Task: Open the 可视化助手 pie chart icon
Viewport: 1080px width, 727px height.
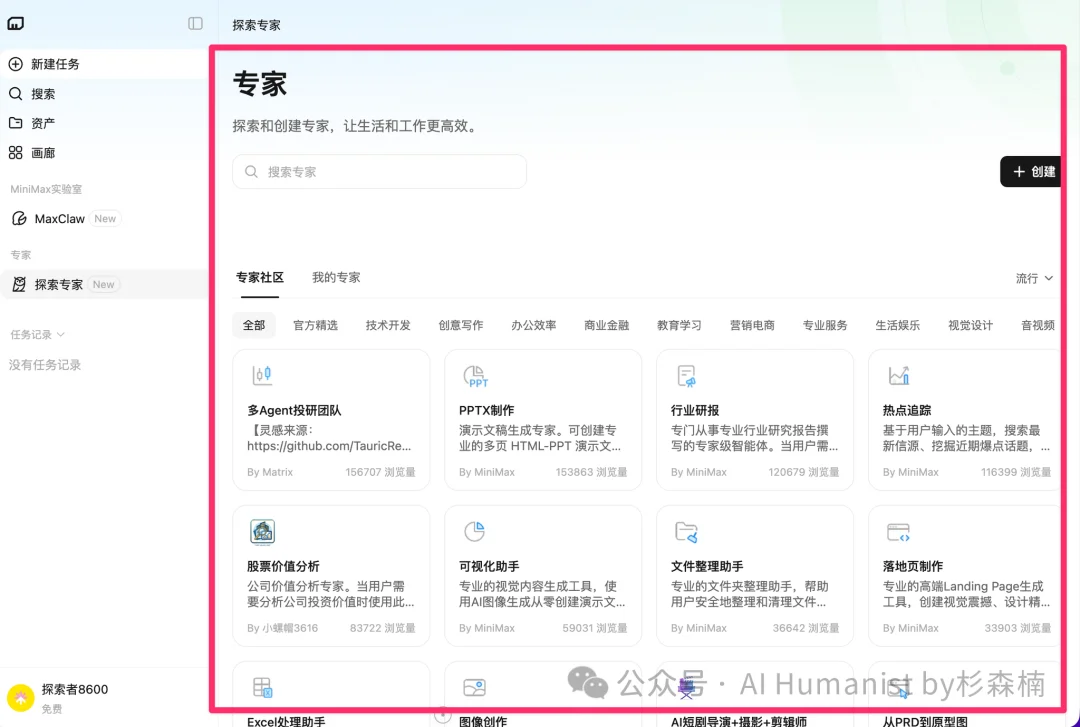Action: click(x=474, y=531)
